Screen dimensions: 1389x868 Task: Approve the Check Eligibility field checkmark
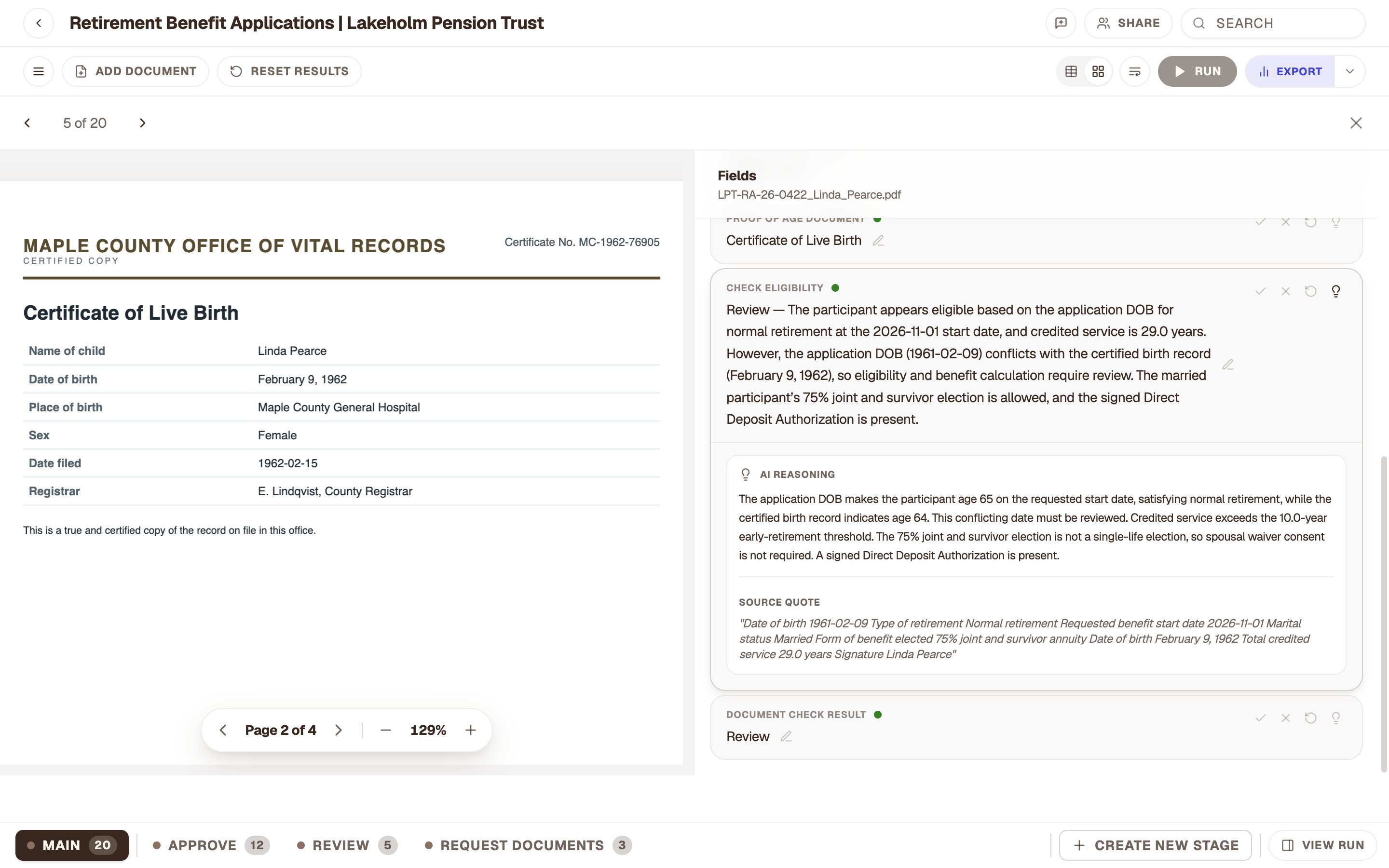[x=1260, y=291]
